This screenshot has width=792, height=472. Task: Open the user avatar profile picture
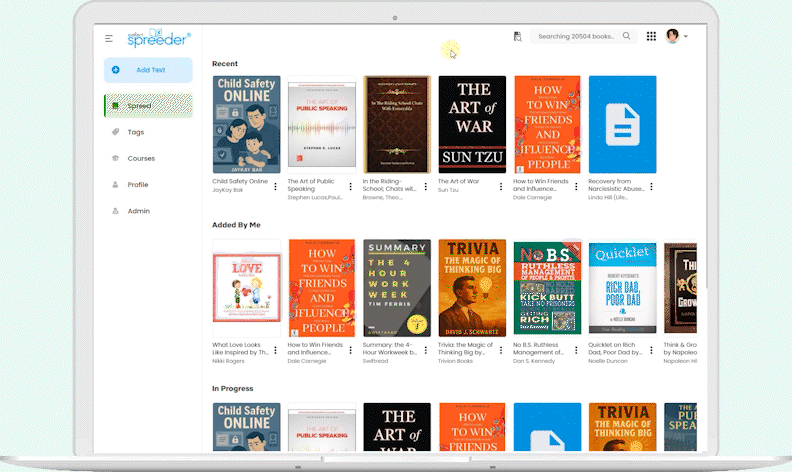pos(672,36)
